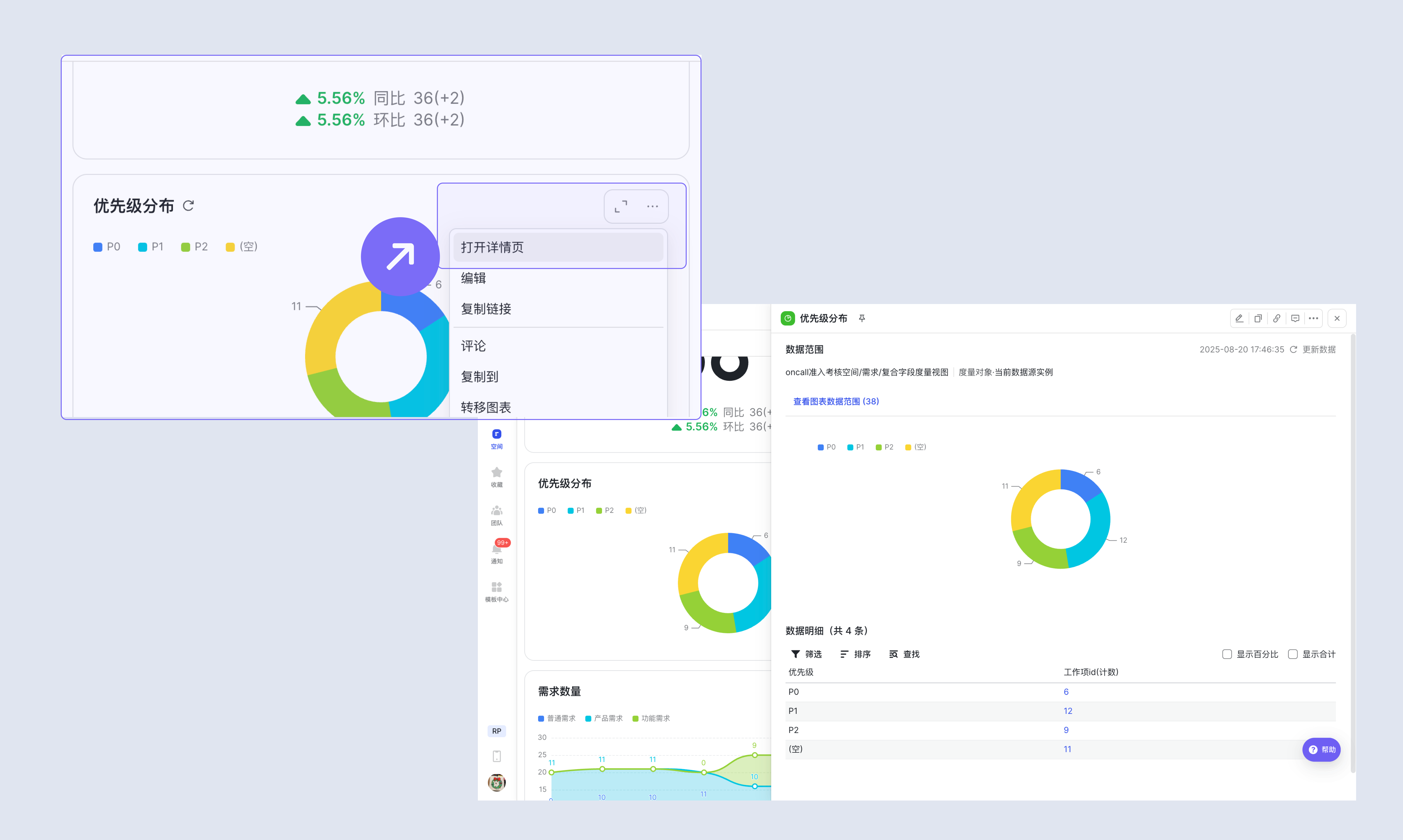
Task: Toggle the (空) legend in the detail panel chart
Action: click(916, 447)
